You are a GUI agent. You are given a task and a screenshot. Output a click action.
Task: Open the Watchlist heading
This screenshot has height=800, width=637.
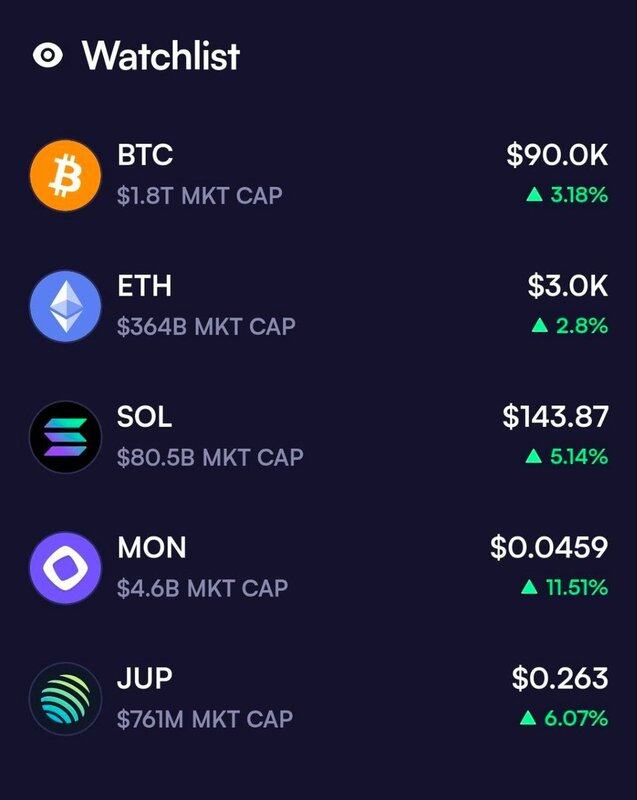(x=160, y=56)
